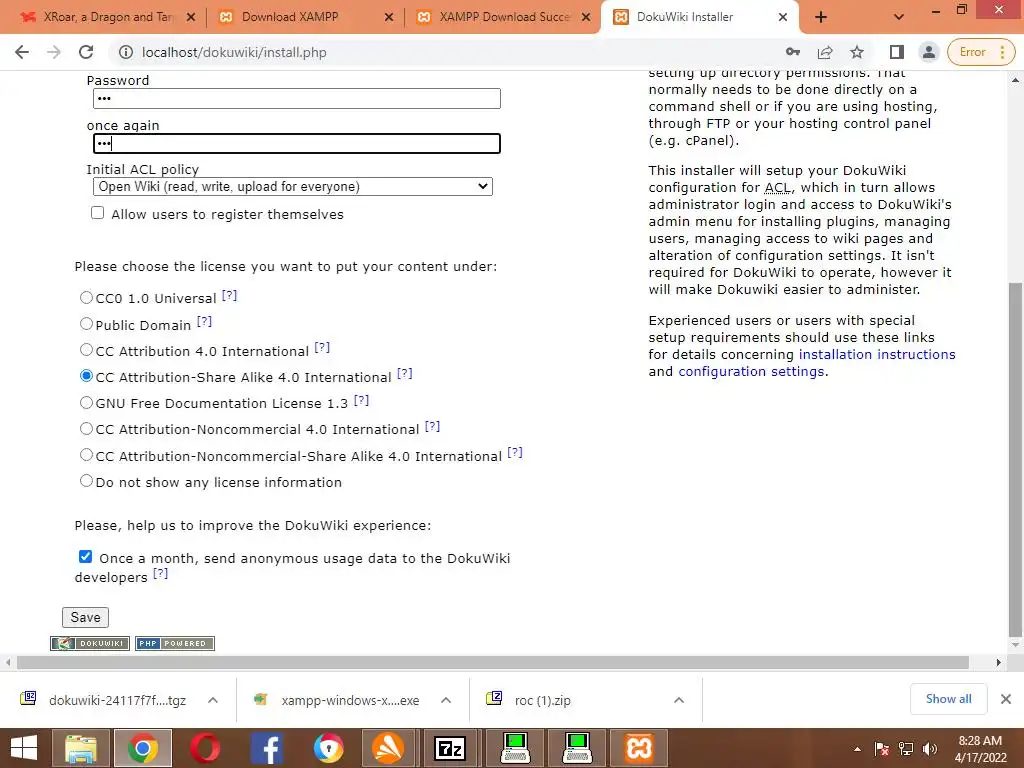Open the Windows Start menu
Image resolution: width=1024 pixels, height=768 pixels.
click(x=24, y=748)
